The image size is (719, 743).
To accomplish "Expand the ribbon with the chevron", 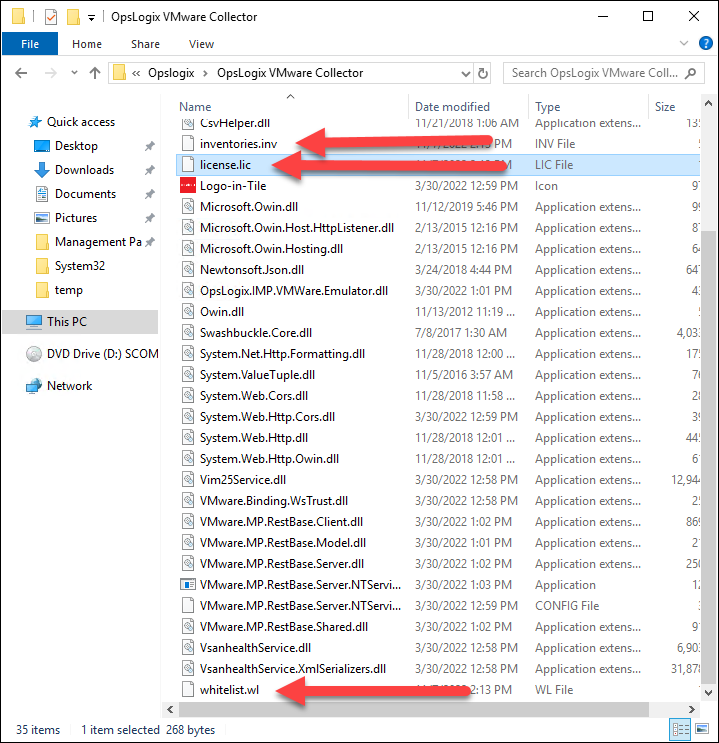I will click(x=683, y=43).
